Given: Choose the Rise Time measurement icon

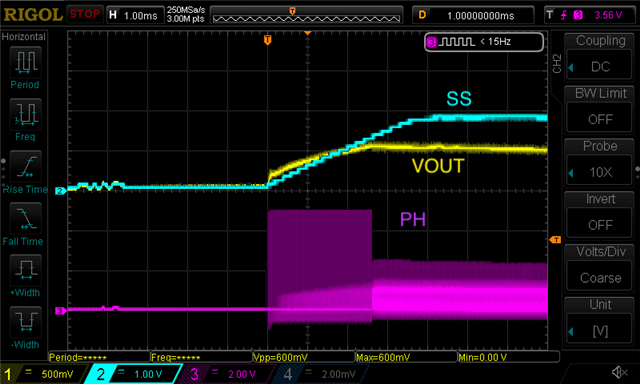Looking at the screenshot, I should click(x=25, y=166).
